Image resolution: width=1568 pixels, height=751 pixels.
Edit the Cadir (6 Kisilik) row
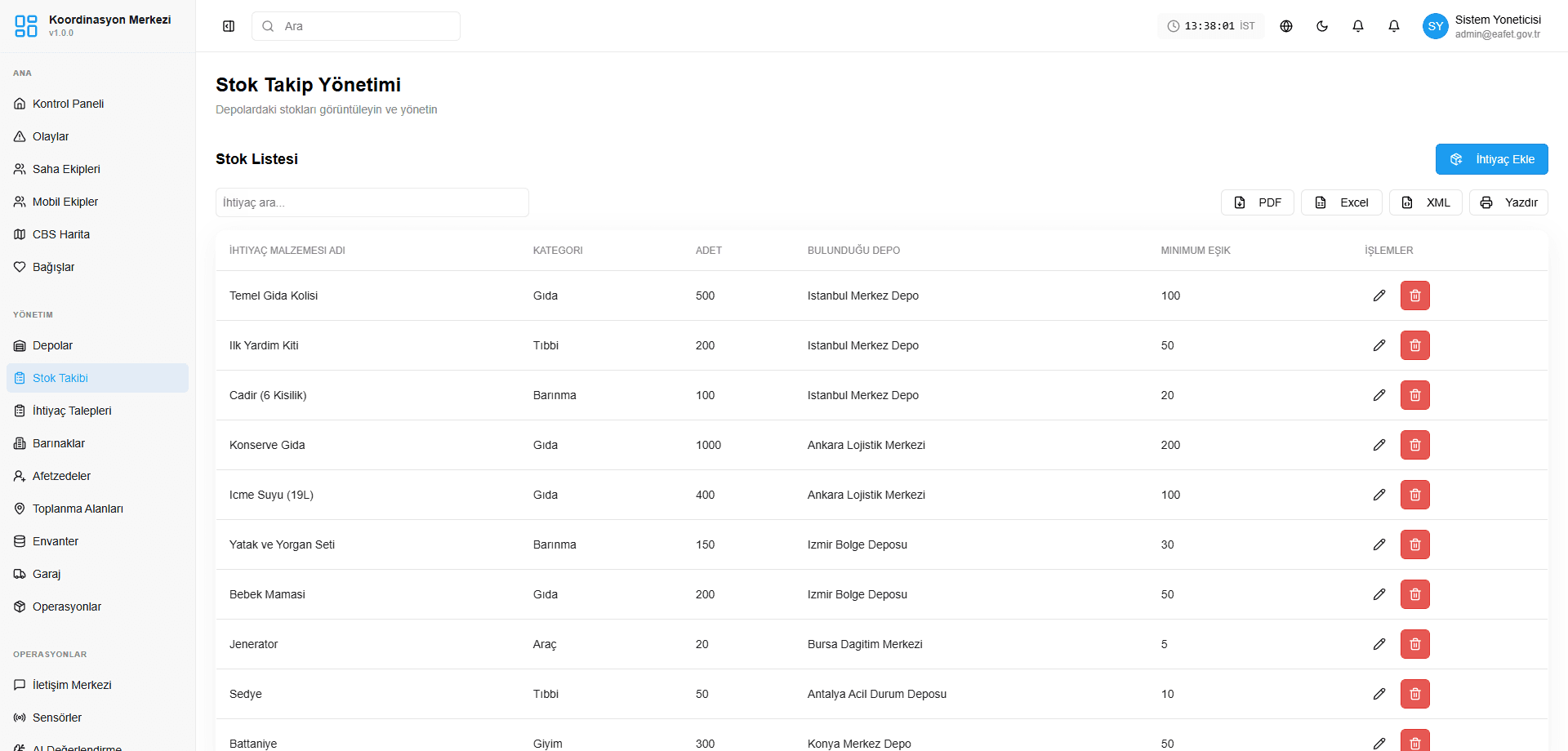[x=1379, y=395]
